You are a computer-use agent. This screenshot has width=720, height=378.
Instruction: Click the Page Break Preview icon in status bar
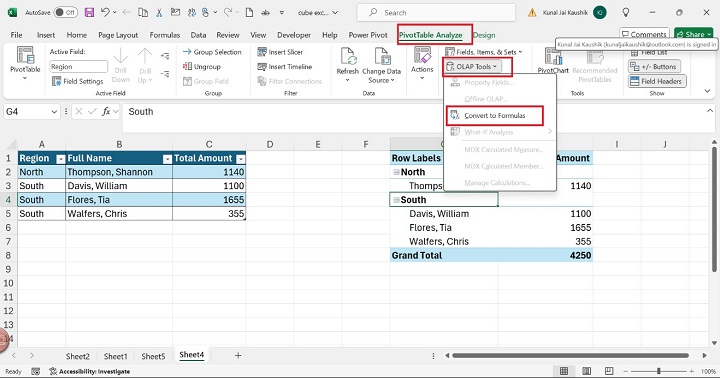609,371
